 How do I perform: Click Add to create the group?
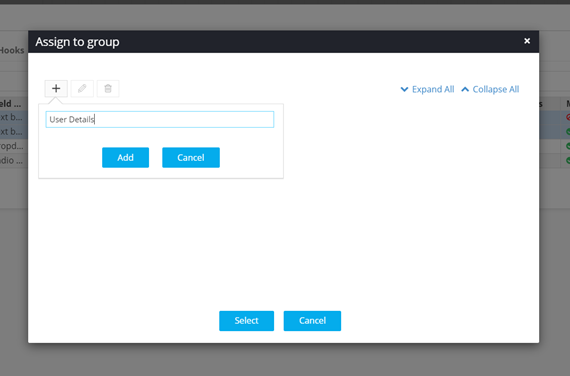click(125, 157)
